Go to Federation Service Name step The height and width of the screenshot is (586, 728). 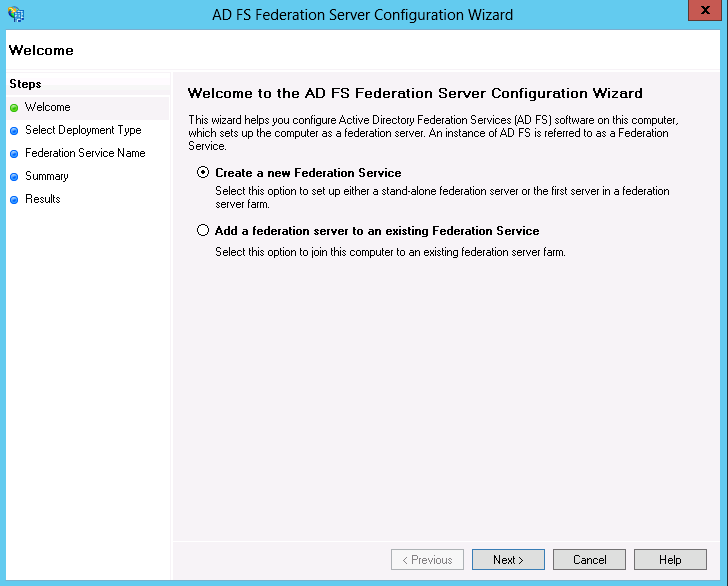coord(85,153)
